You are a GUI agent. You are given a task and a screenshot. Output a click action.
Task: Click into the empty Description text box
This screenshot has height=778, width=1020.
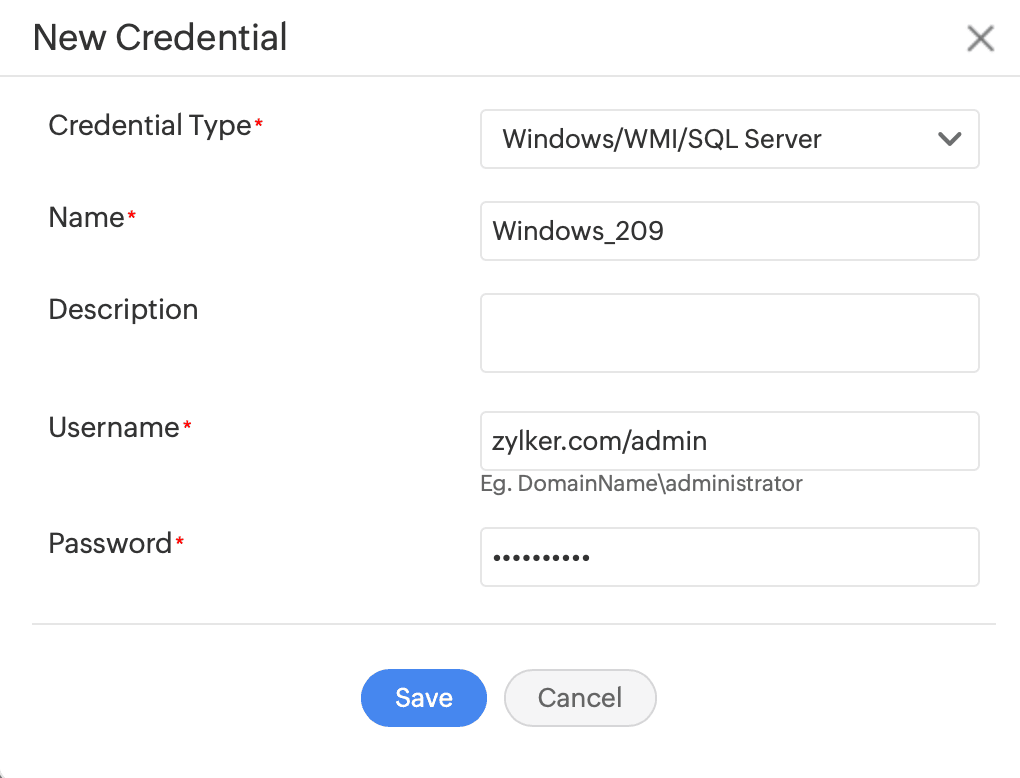click(729, 333)
